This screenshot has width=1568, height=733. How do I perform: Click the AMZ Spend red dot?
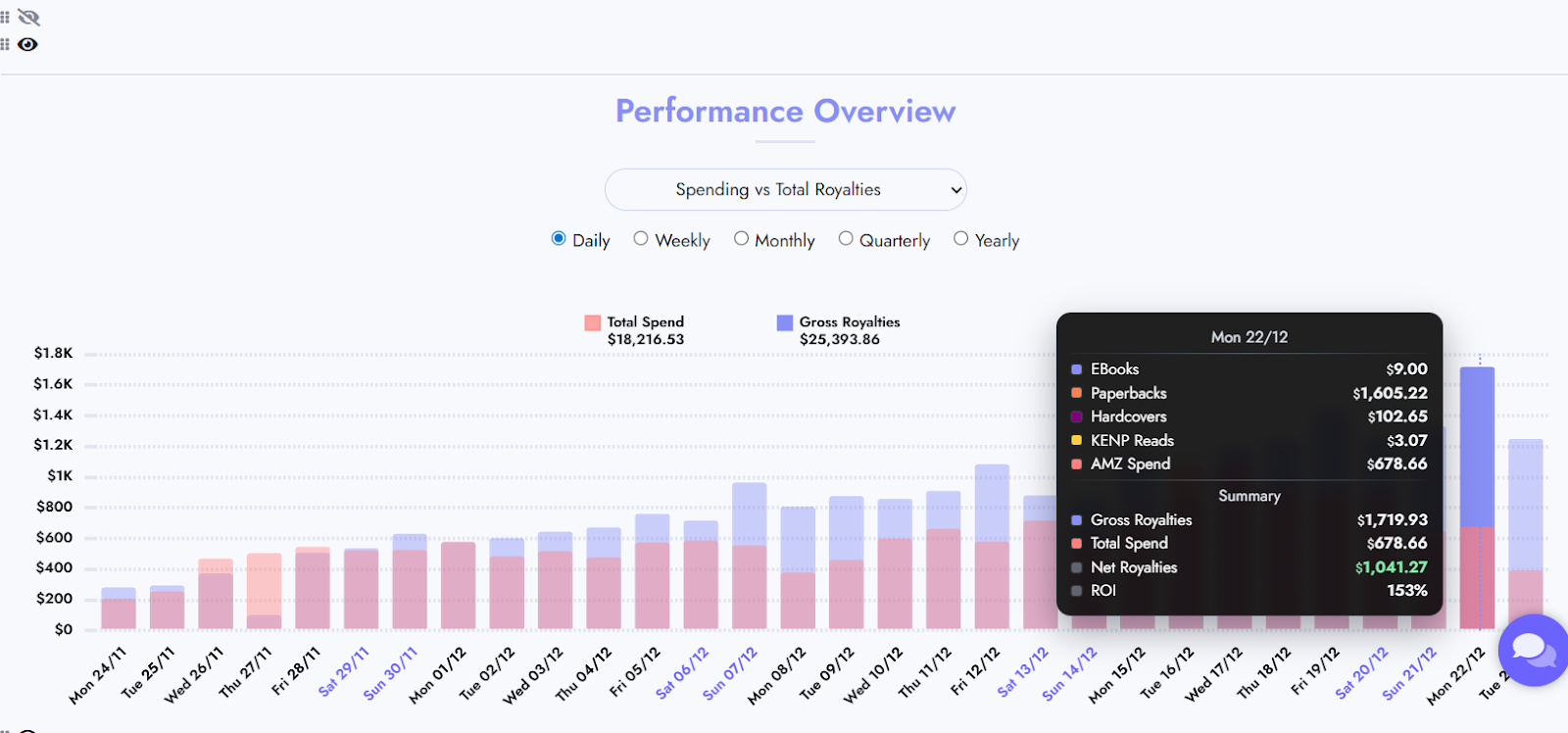[x=1075, y=464]
